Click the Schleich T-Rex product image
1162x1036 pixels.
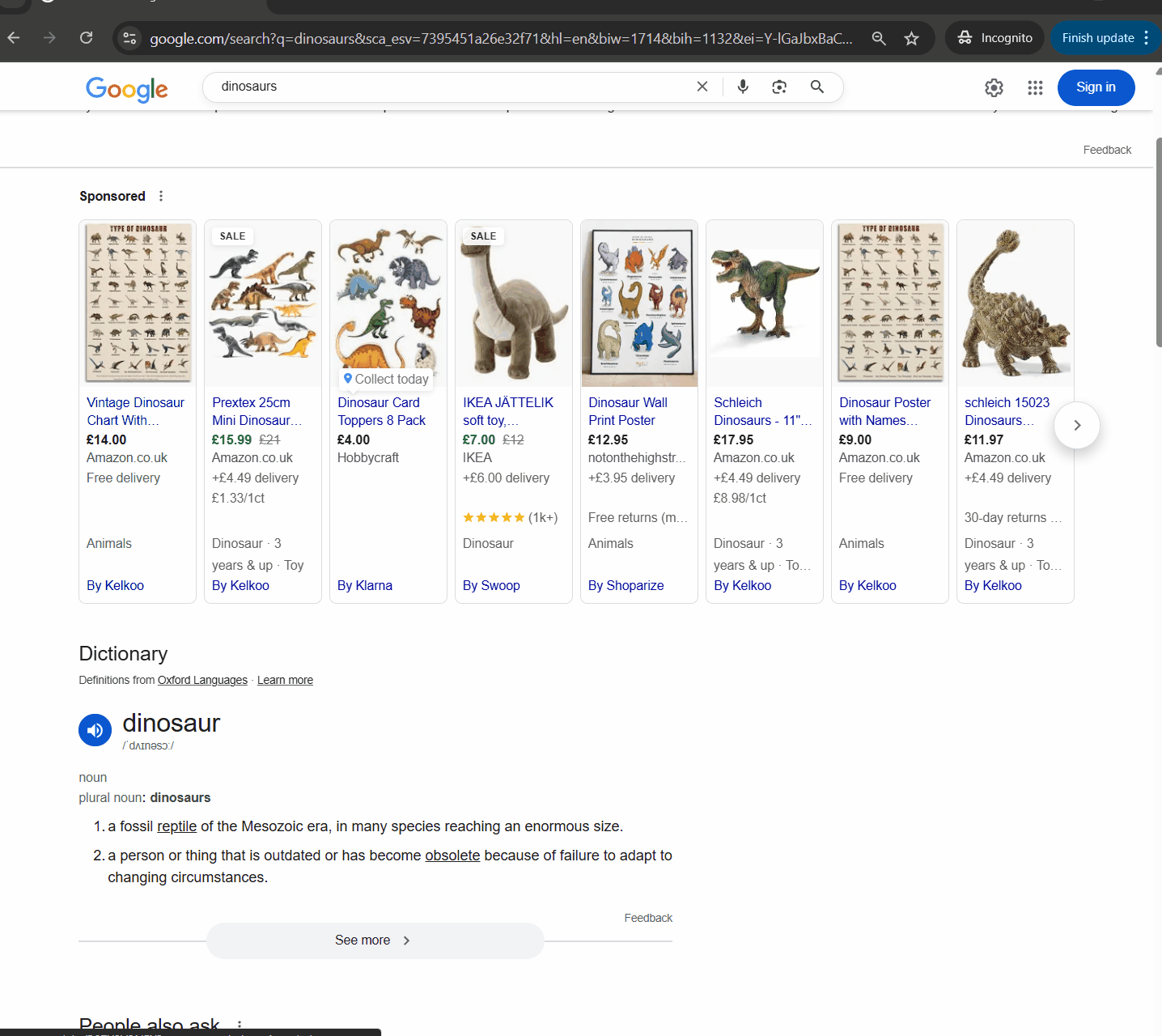[x=765, y=303]
